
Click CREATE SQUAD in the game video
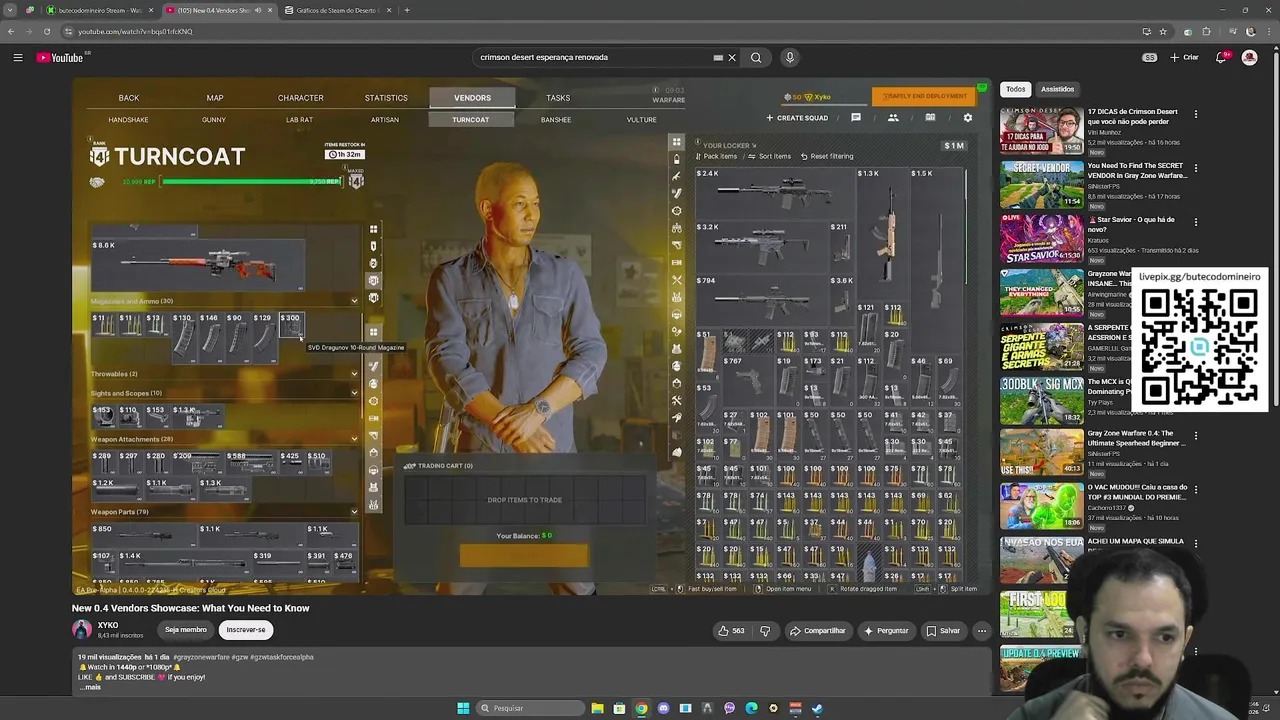797,118
